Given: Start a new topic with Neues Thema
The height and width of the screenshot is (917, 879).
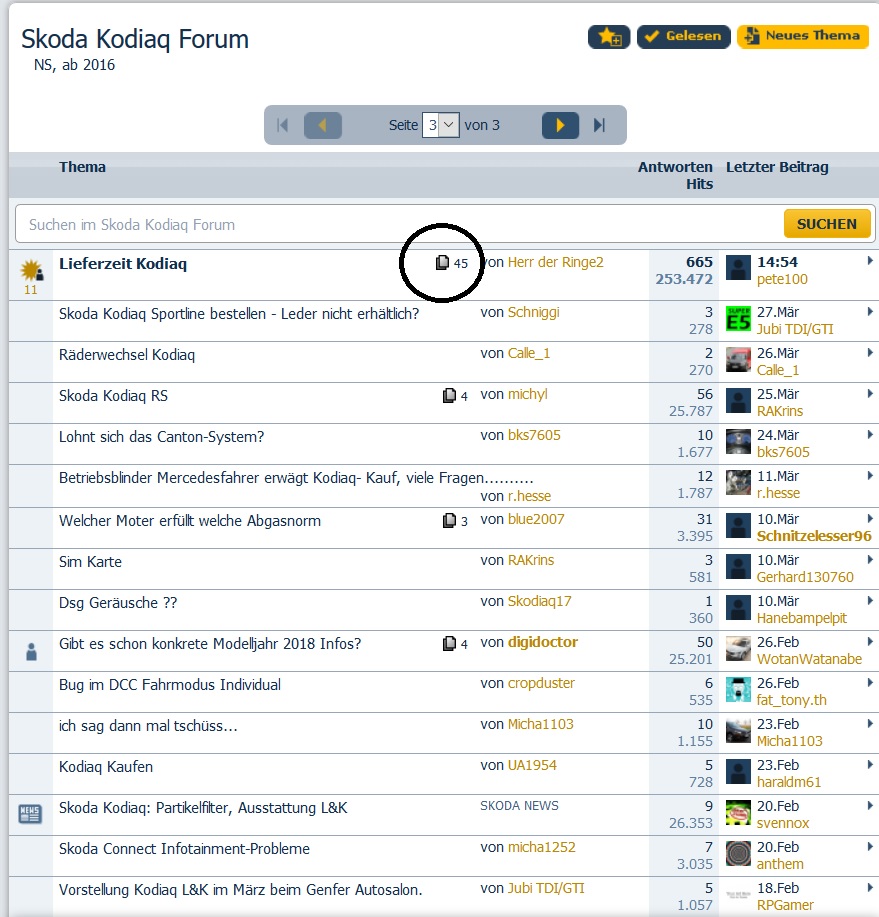Looking at the screenshot, I should pos(802,36).
